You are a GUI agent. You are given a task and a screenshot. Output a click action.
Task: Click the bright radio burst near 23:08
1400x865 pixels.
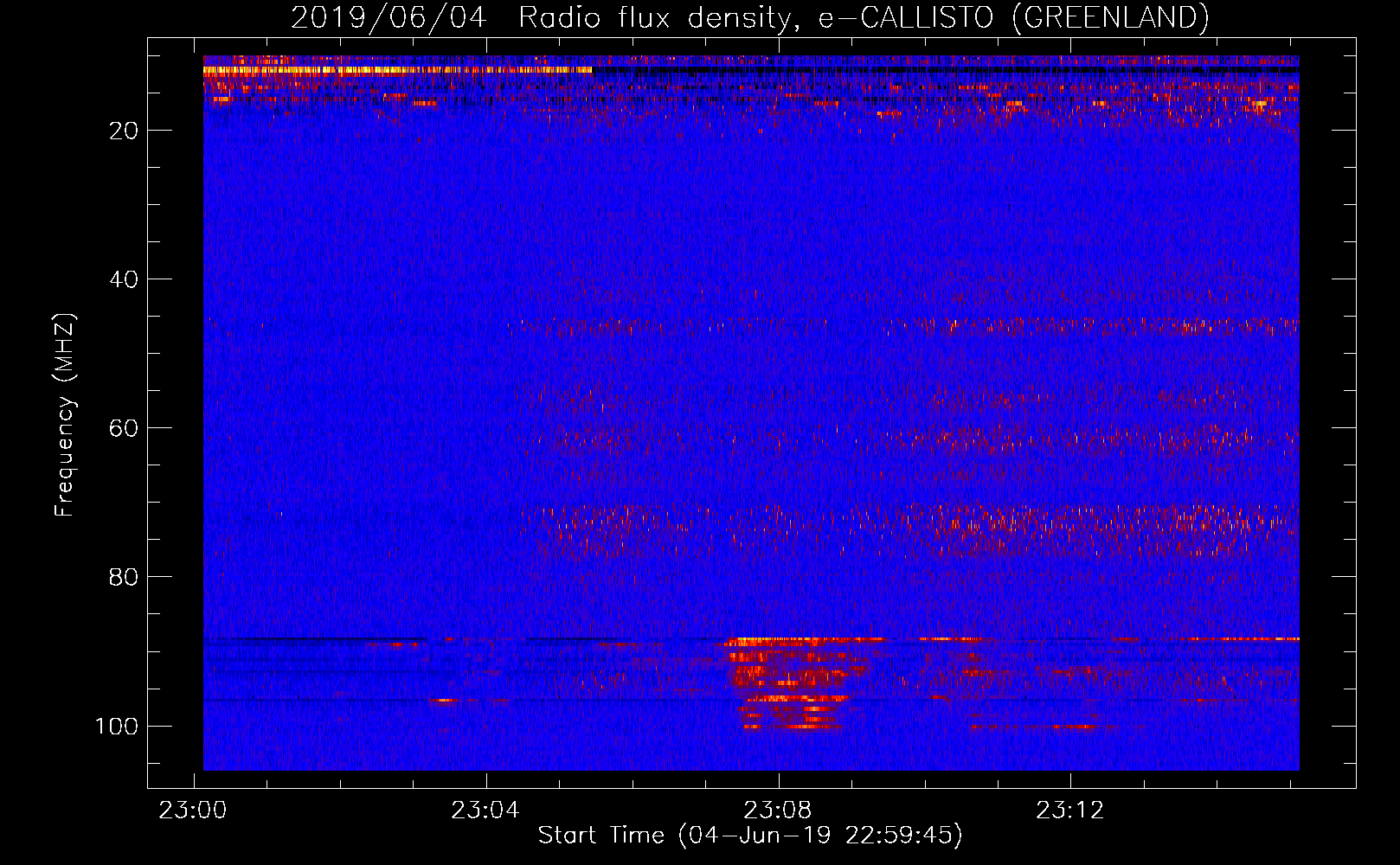(x=796, y=683)
